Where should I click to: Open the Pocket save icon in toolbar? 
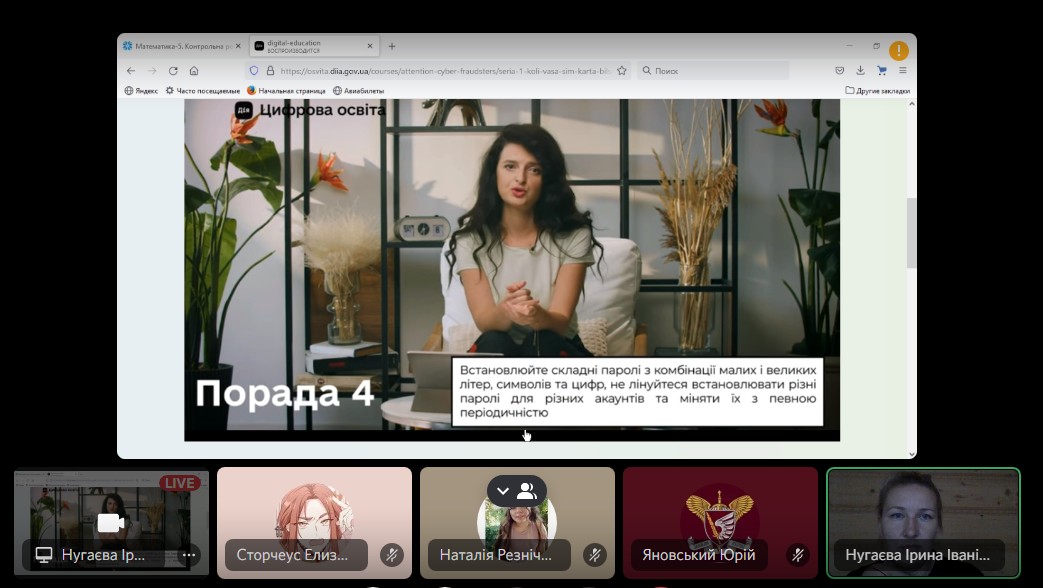pyautogui.click(x=840, y=71)
